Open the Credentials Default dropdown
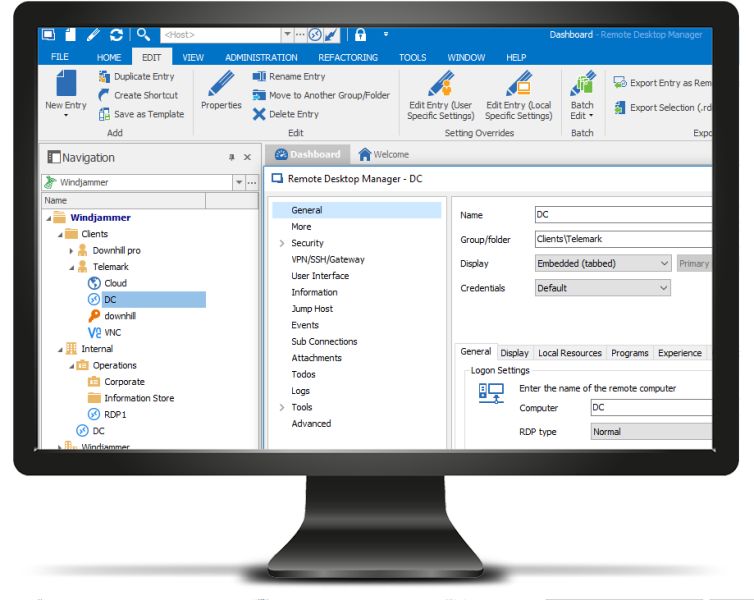This screenshot has width=754, height=600. click(x=664, y=288)
